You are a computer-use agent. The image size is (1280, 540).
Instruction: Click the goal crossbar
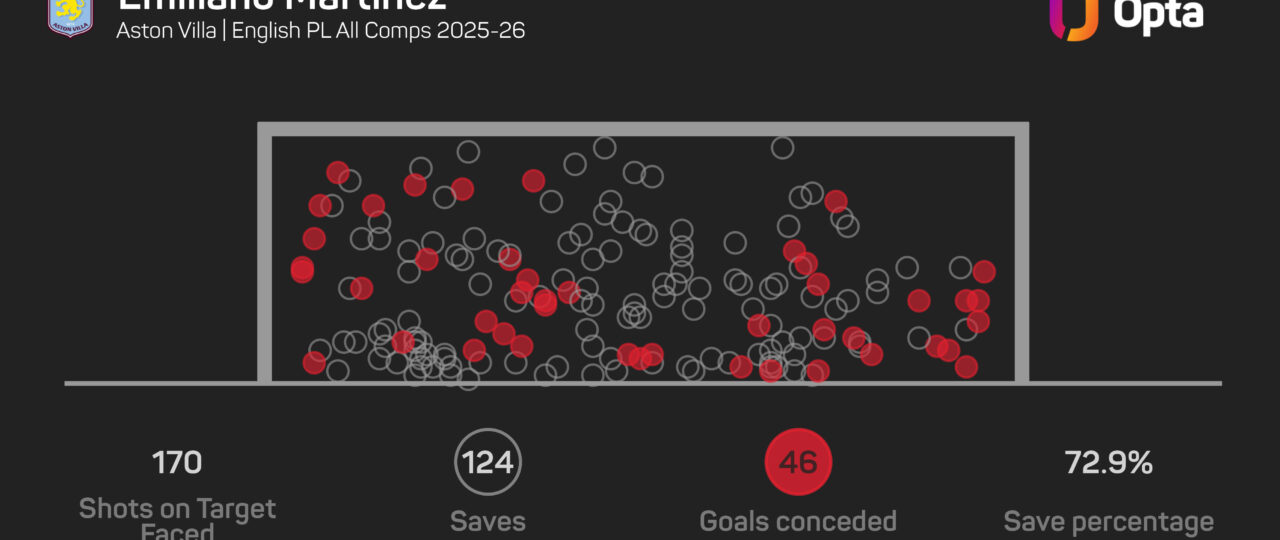(x=643, y=129)
